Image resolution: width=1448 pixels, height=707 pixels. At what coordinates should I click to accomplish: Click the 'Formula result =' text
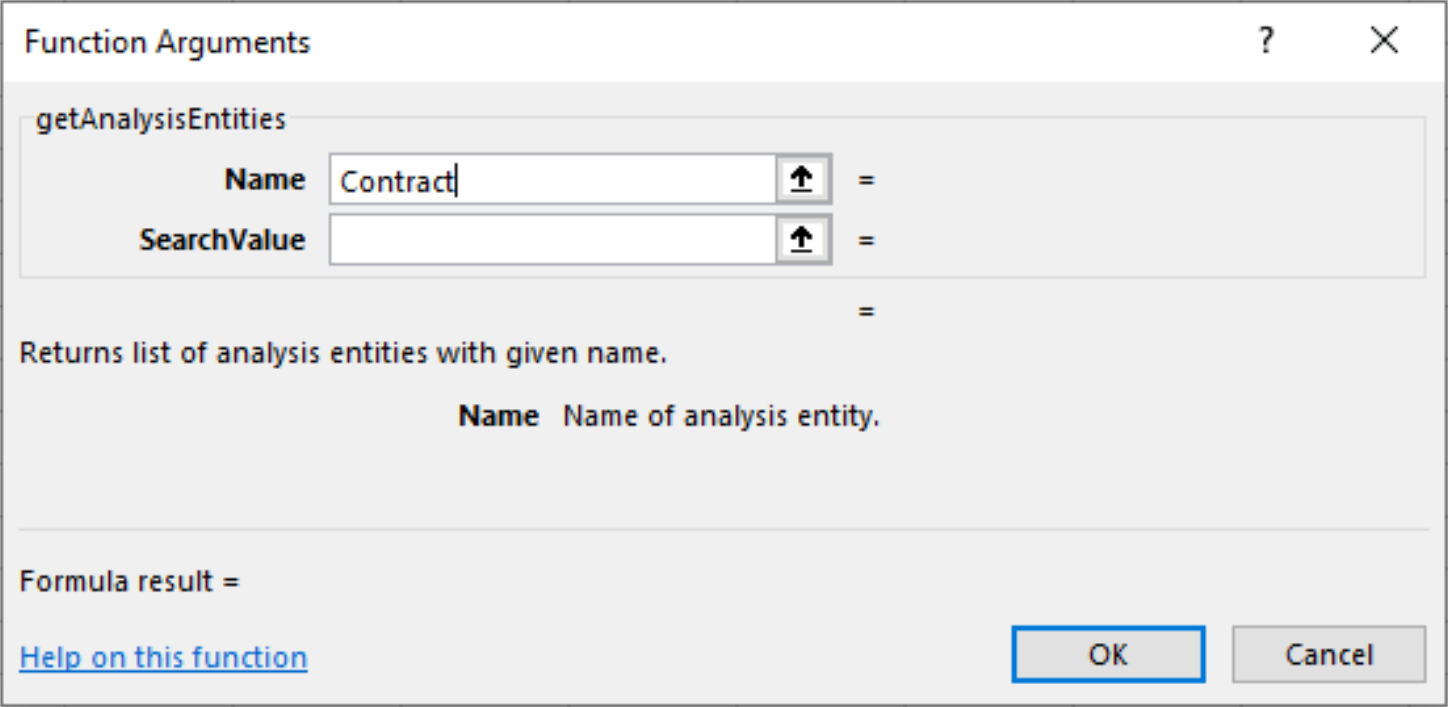[130, 581]
